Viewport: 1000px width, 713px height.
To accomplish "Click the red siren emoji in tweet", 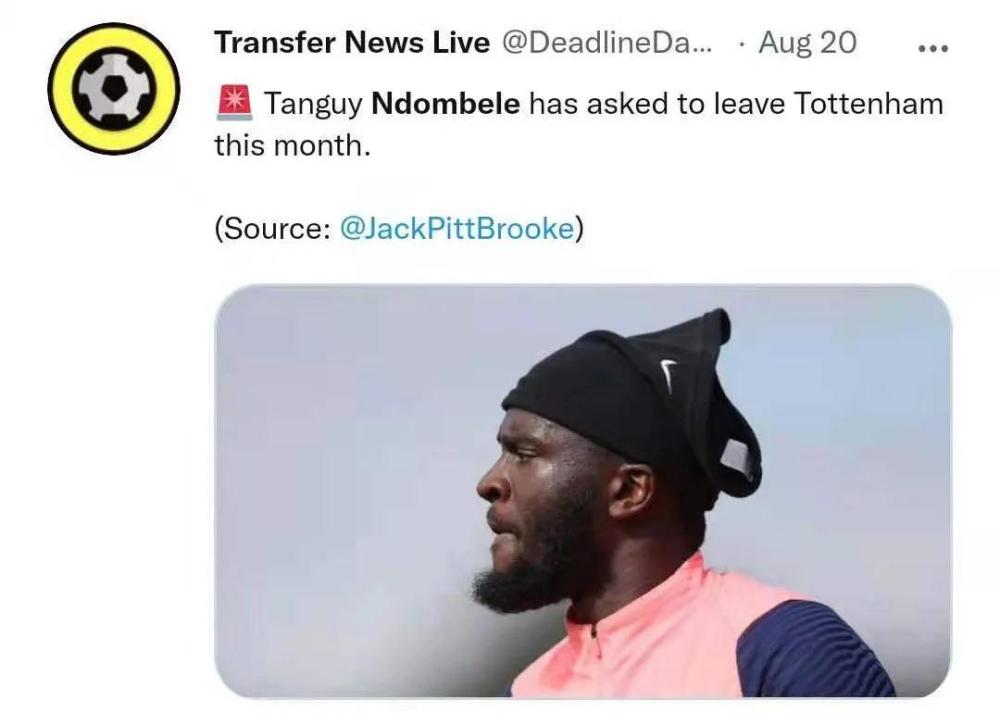I will pyautogui.click(x=235, y=103).
